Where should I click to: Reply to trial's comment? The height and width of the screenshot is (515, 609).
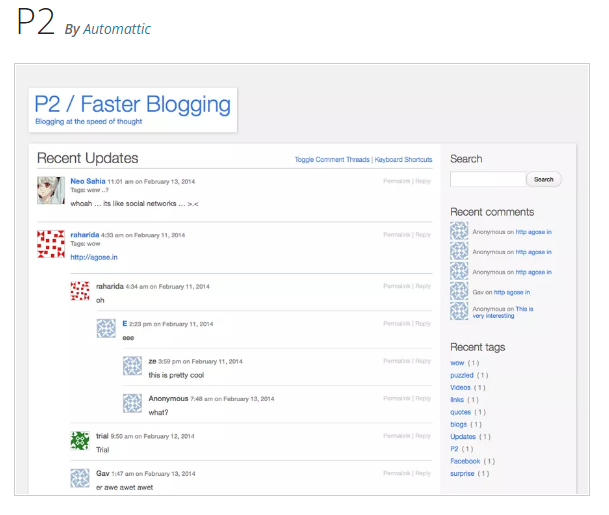[423, 436]
